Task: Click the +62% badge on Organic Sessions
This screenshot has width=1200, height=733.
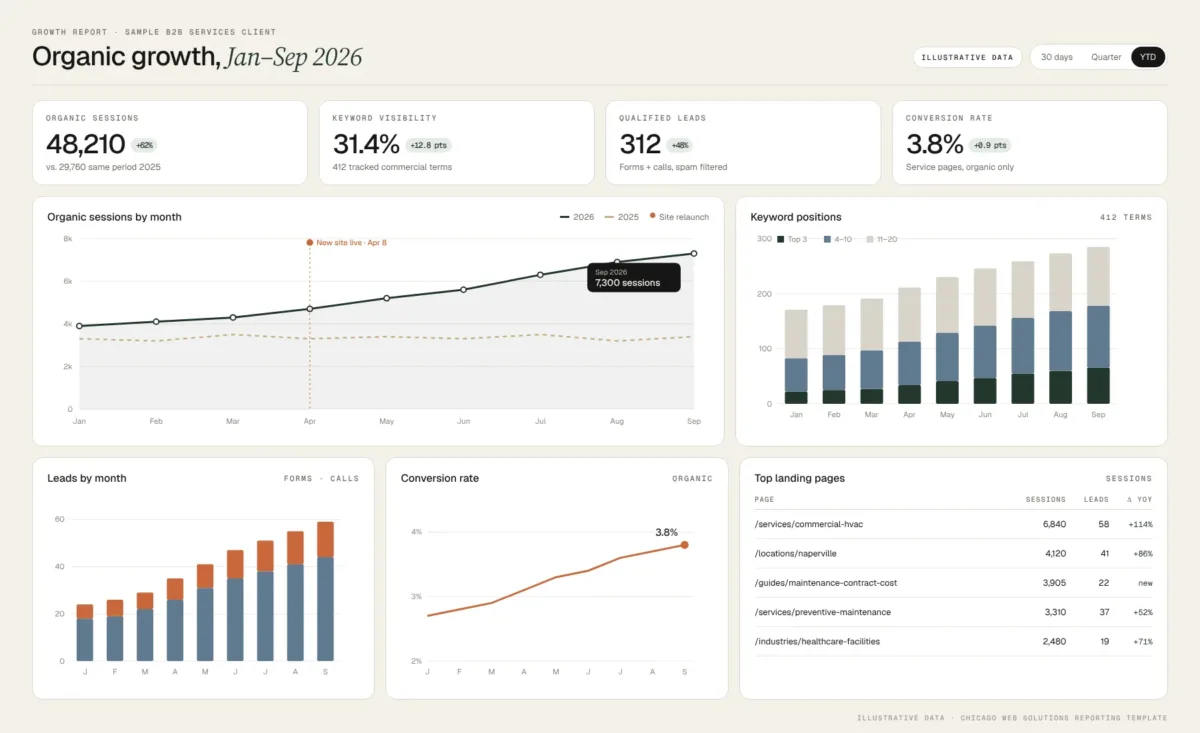Action: coord(144,145)
